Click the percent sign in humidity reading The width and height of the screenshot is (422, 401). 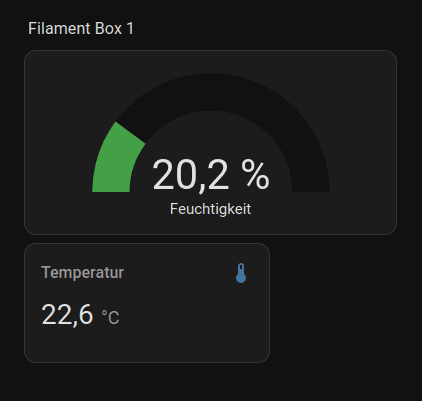pyautogui.click(x=255, y=174)
